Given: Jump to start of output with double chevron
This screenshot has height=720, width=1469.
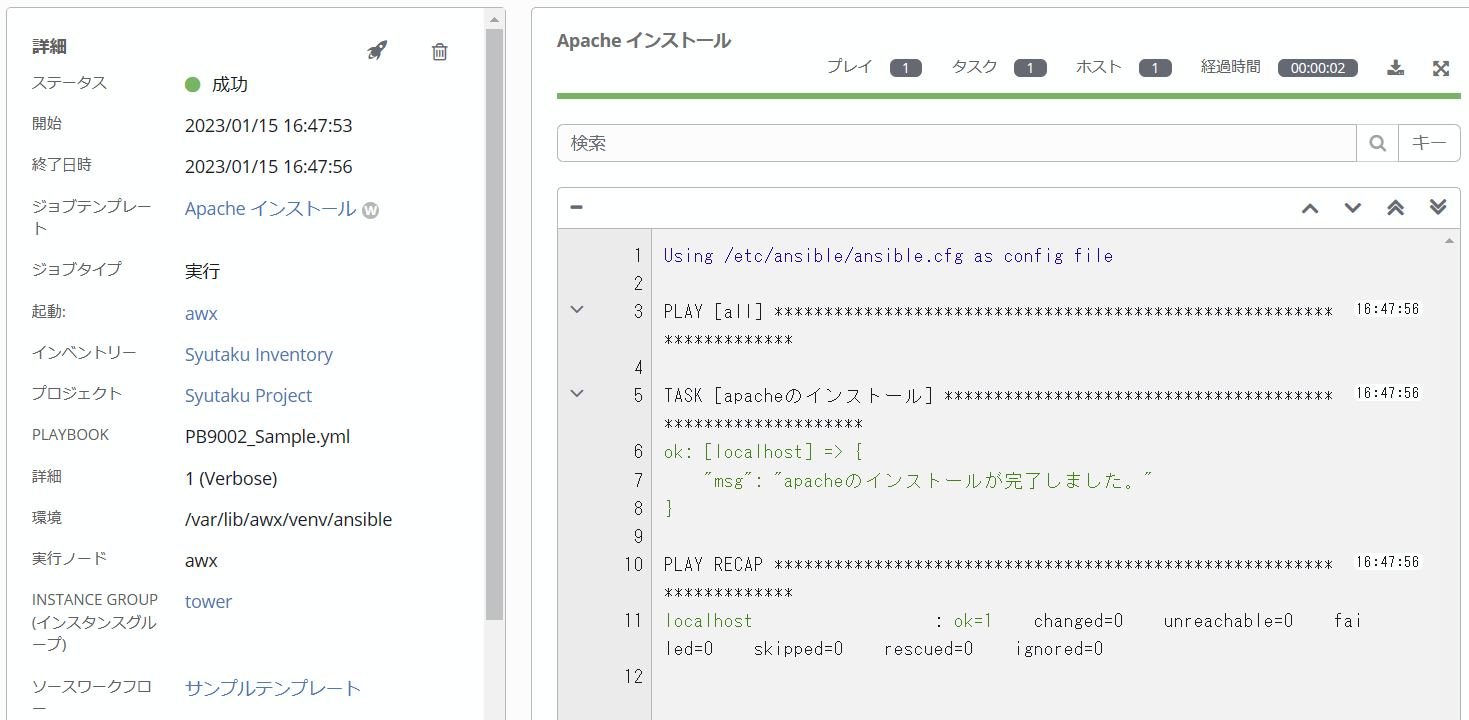Looking at the screenshot, I should pyautogui.click(x=1395, y=207).
